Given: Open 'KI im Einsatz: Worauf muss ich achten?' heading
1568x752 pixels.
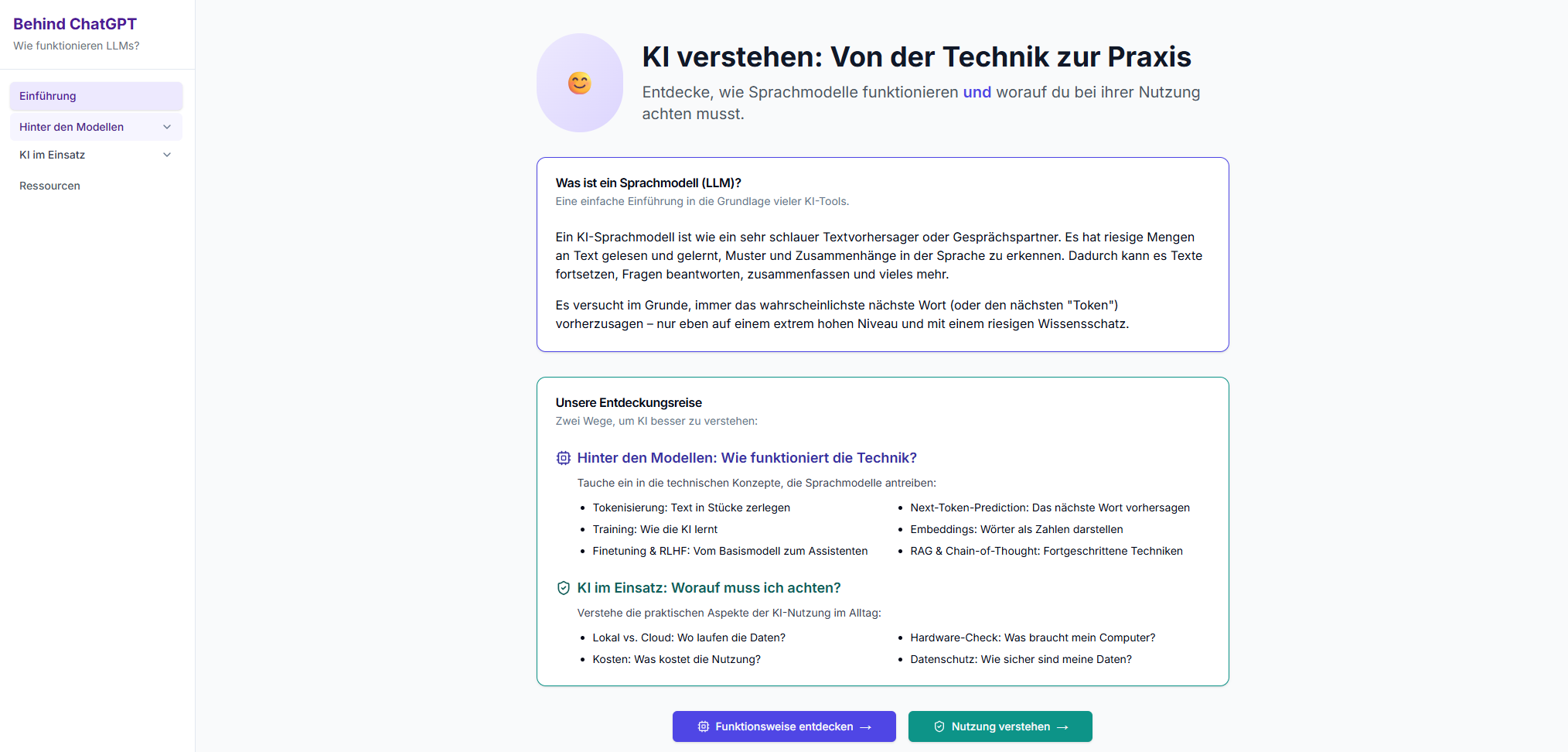Looking at the screenshot, I should pyautogui.click(x=709, y=588).
